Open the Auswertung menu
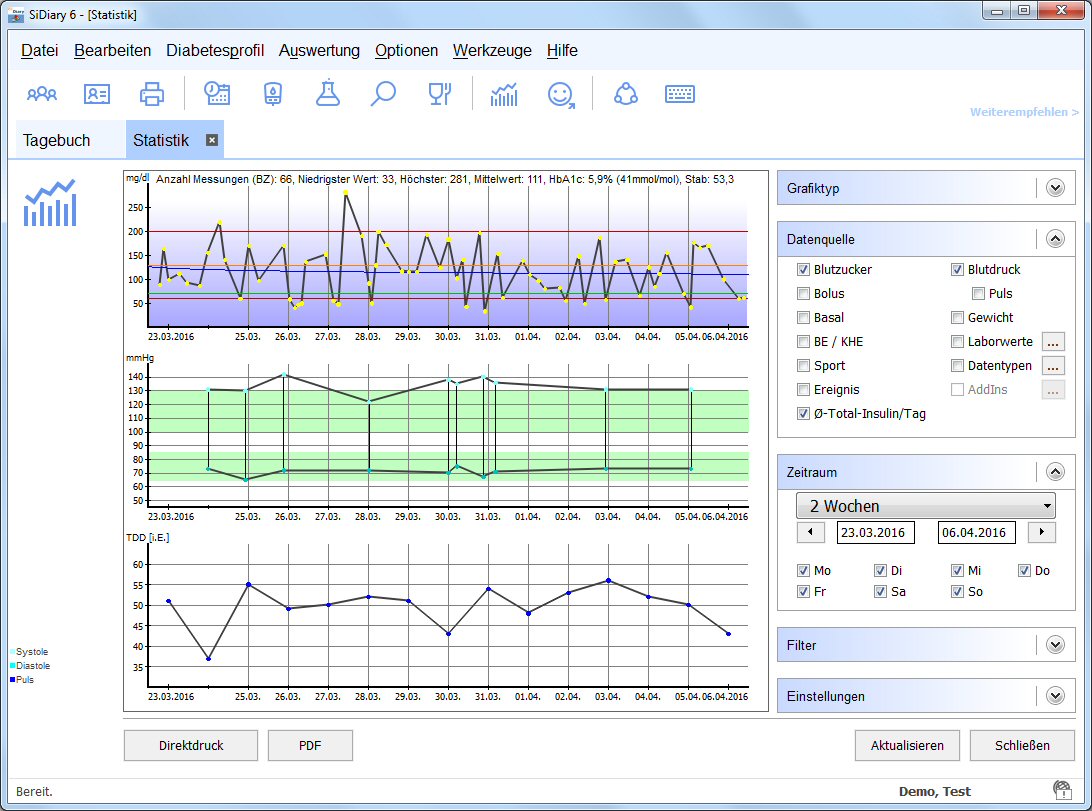Viewport: 1092px width, 811px height. (319, 51)
